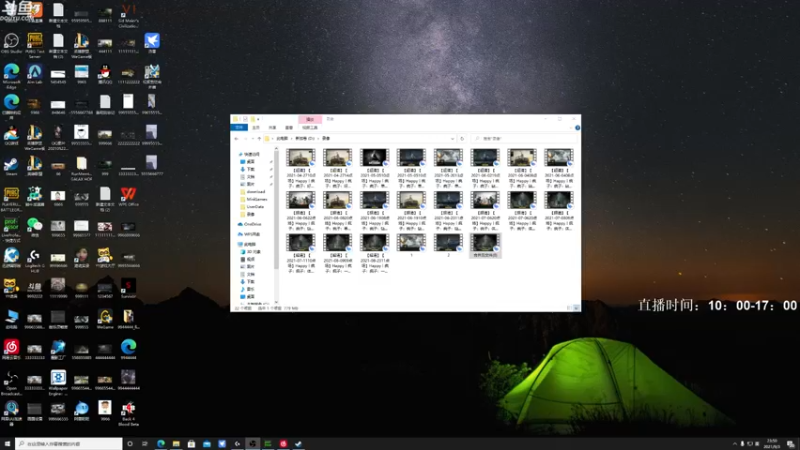Click the Windows Start button
This screenshot has width=800, height=450.
point(7,444)
